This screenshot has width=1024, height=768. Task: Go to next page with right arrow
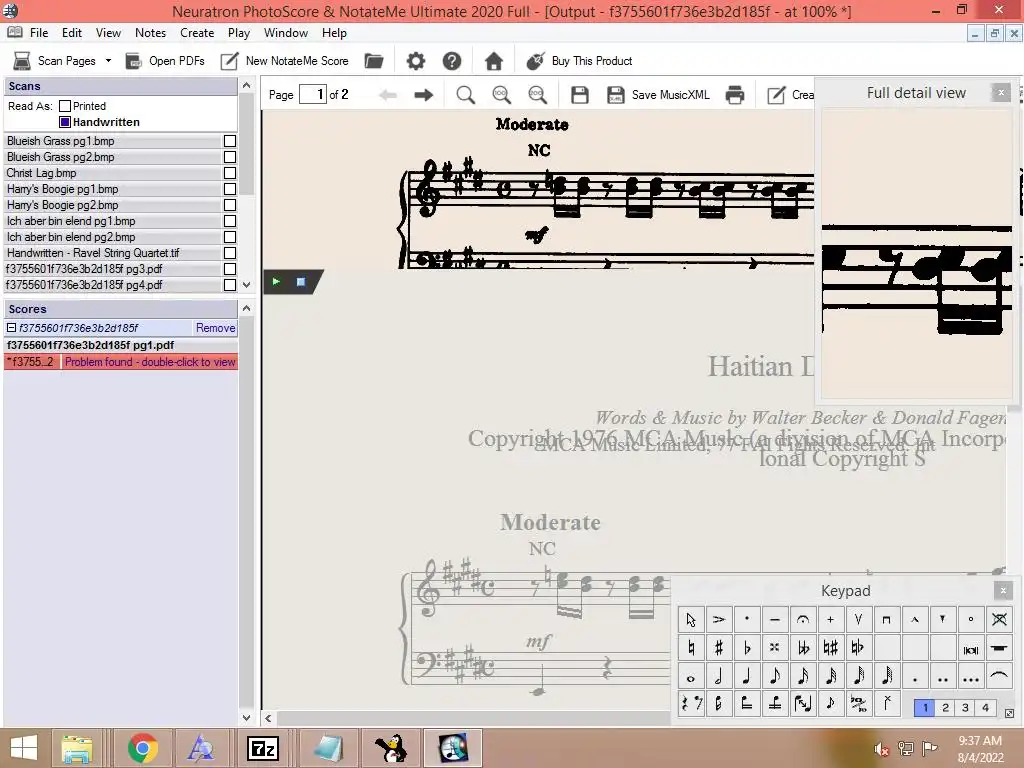424,95
